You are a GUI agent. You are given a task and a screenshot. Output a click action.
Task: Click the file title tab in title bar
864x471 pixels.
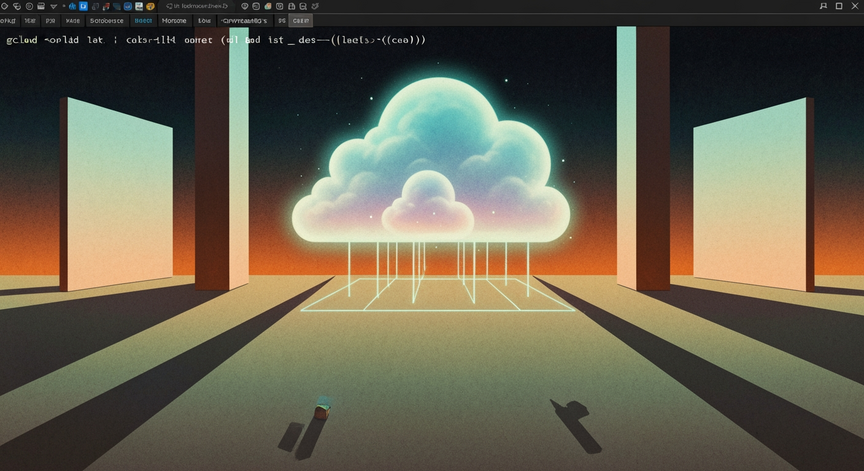pos(197,6)
